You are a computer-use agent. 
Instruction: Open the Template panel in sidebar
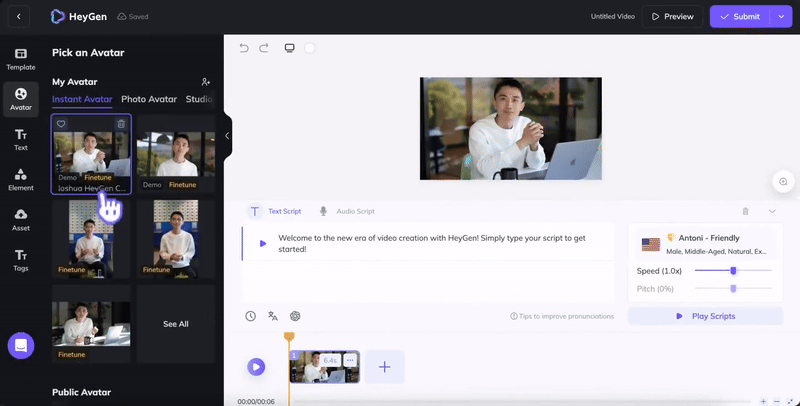[20, 58]
